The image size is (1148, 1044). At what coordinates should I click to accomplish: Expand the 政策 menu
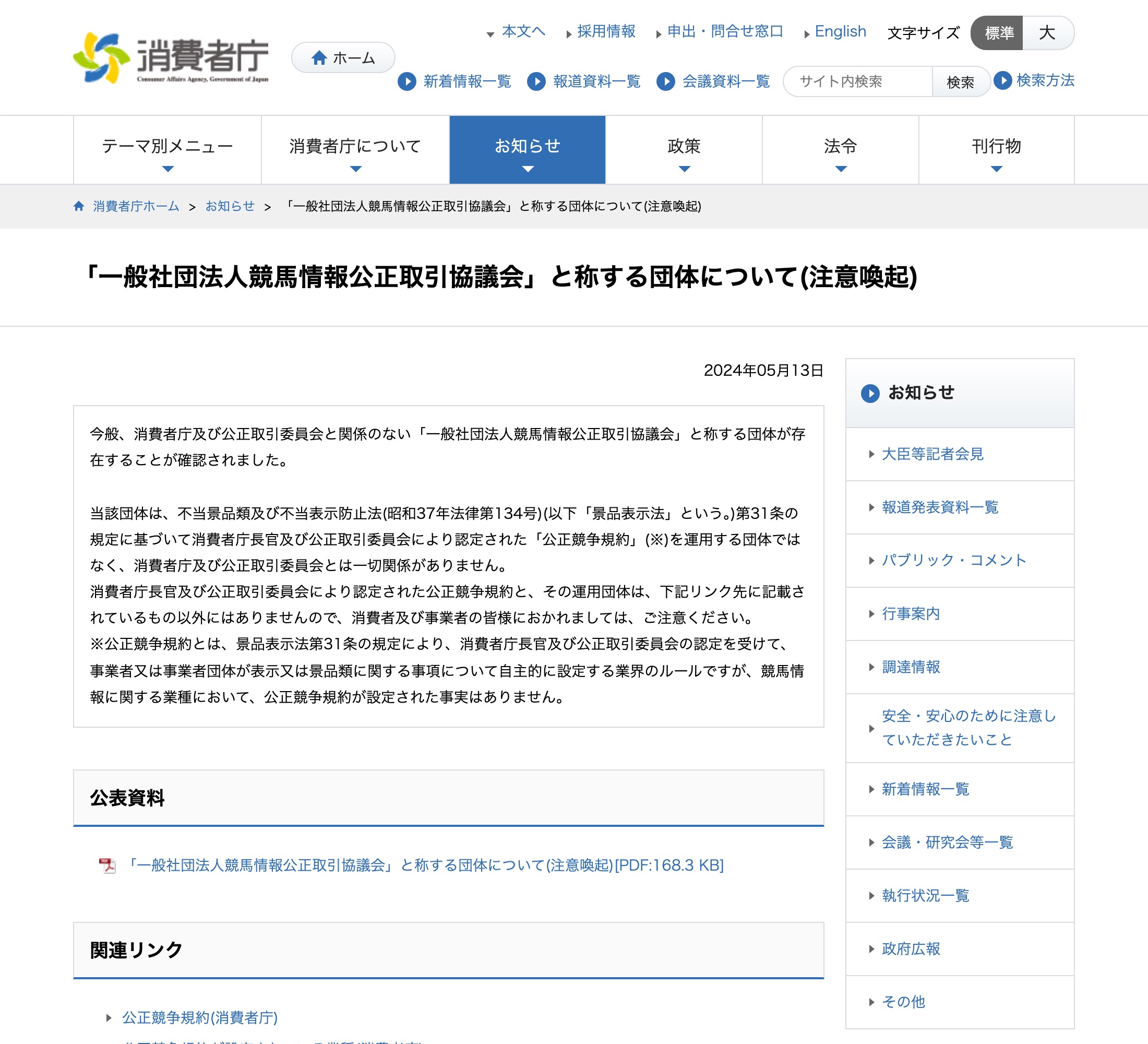pyautogui.click(x=684, y=150)
